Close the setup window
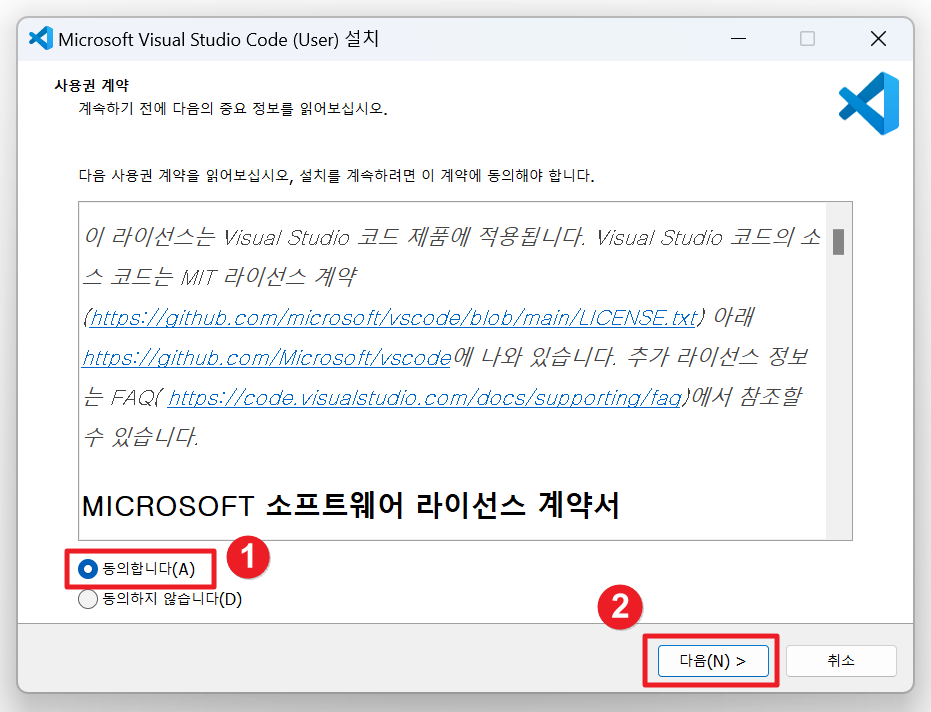The height and width of the screenshot is (712, 931). [878, 39]
